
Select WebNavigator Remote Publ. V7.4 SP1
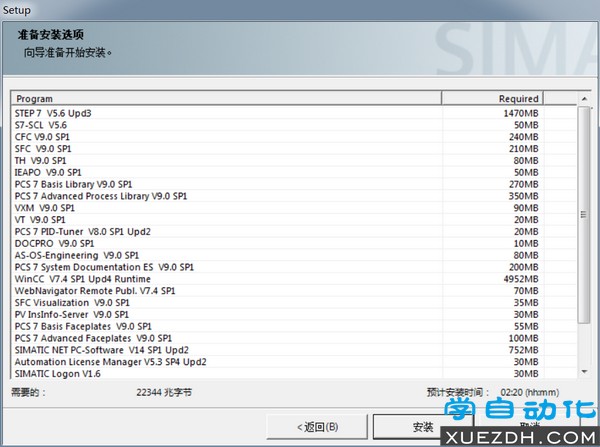pos(293,291)
